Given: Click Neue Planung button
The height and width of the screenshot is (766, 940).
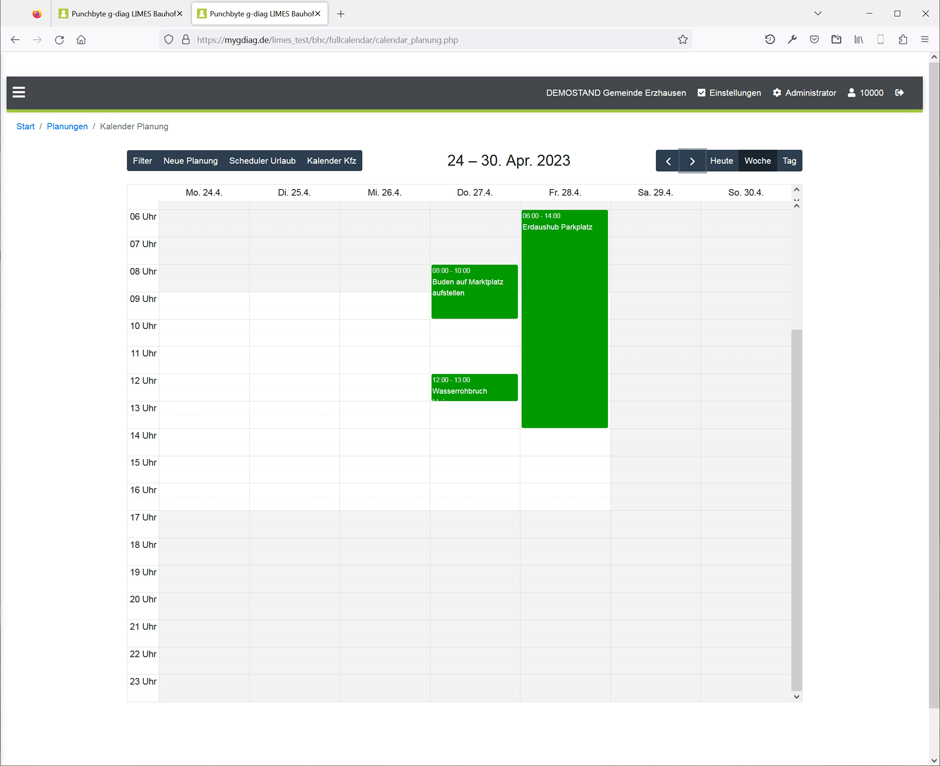Looking at the screenshot, I should (x=190, y=161).
